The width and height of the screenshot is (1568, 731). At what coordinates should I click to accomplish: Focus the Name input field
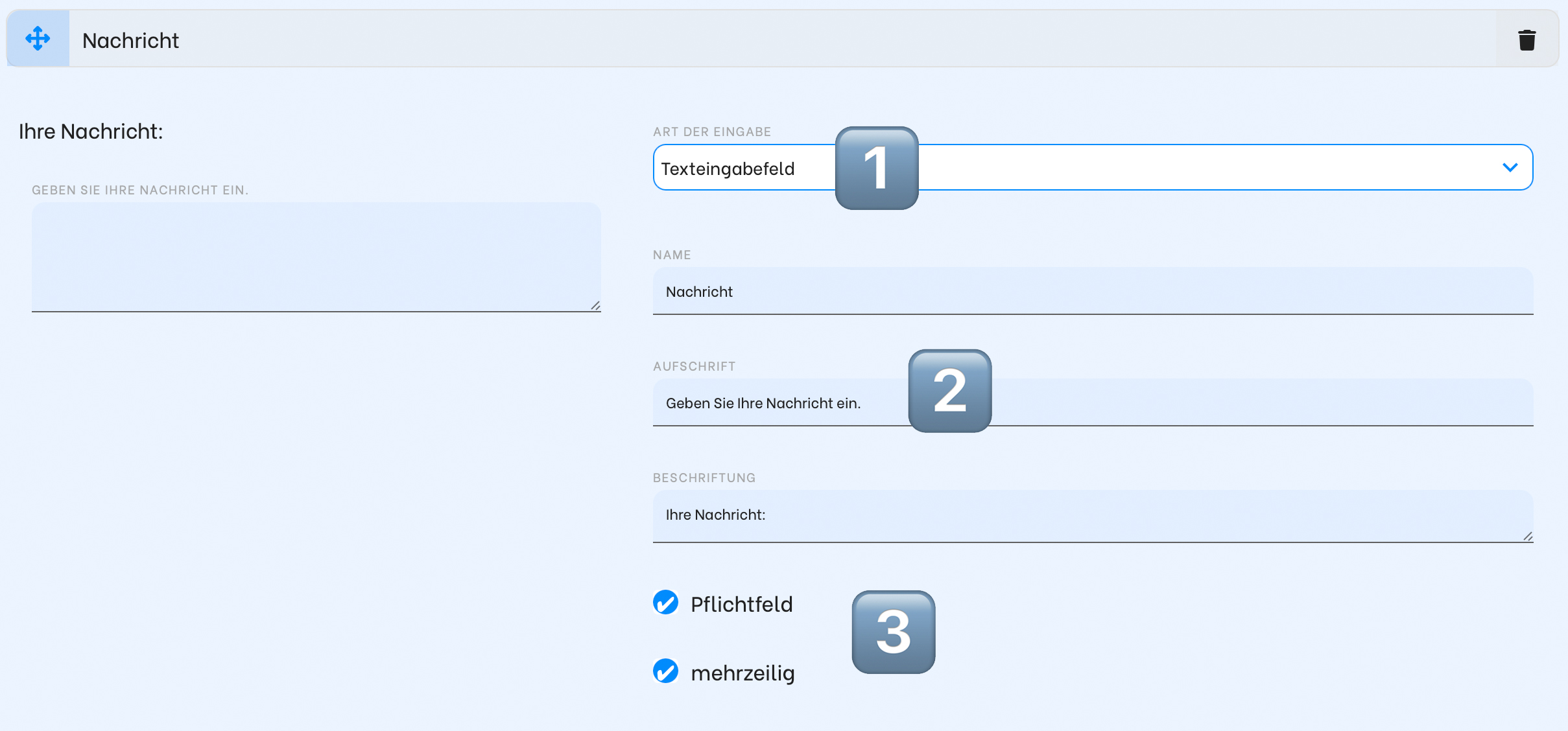(1093, 291)
